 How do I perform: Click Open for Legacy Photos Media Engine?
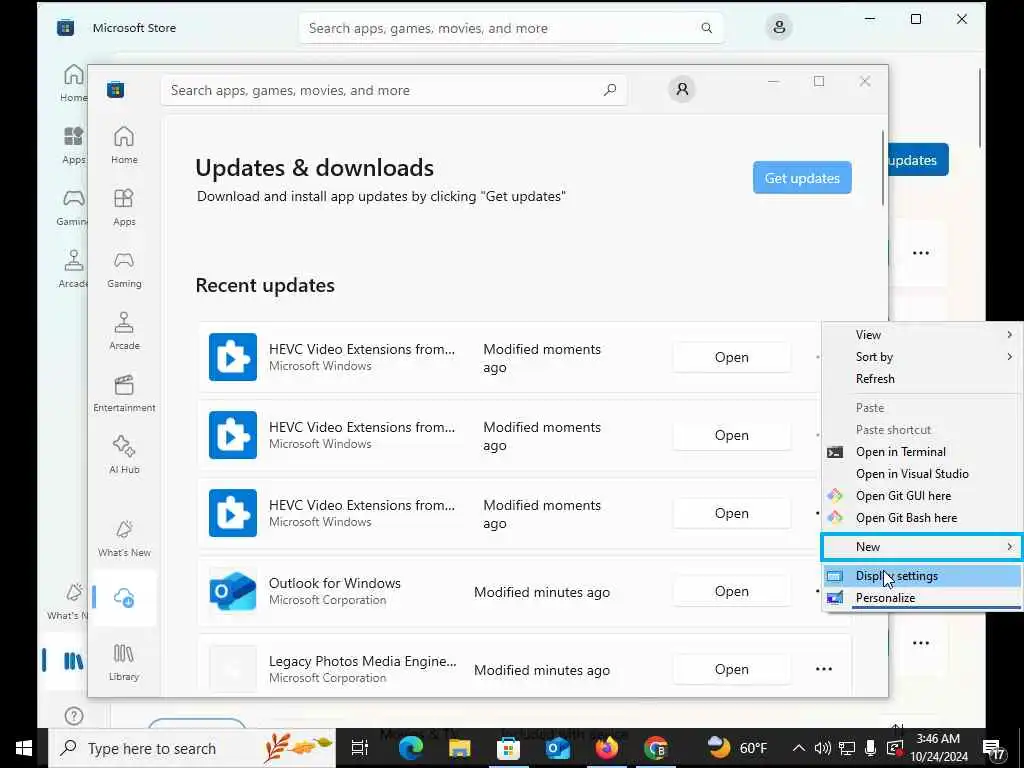731,669
